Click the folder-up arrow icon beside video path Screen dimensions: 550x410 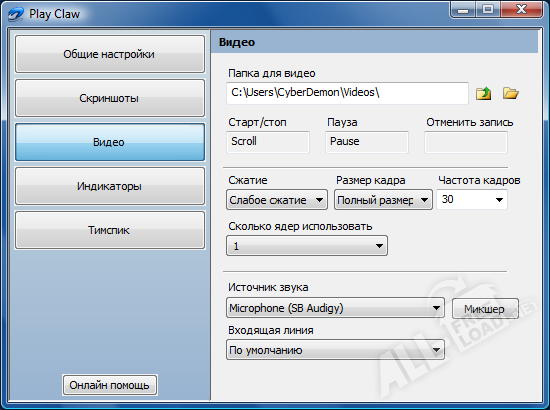[x=483, y=93]
